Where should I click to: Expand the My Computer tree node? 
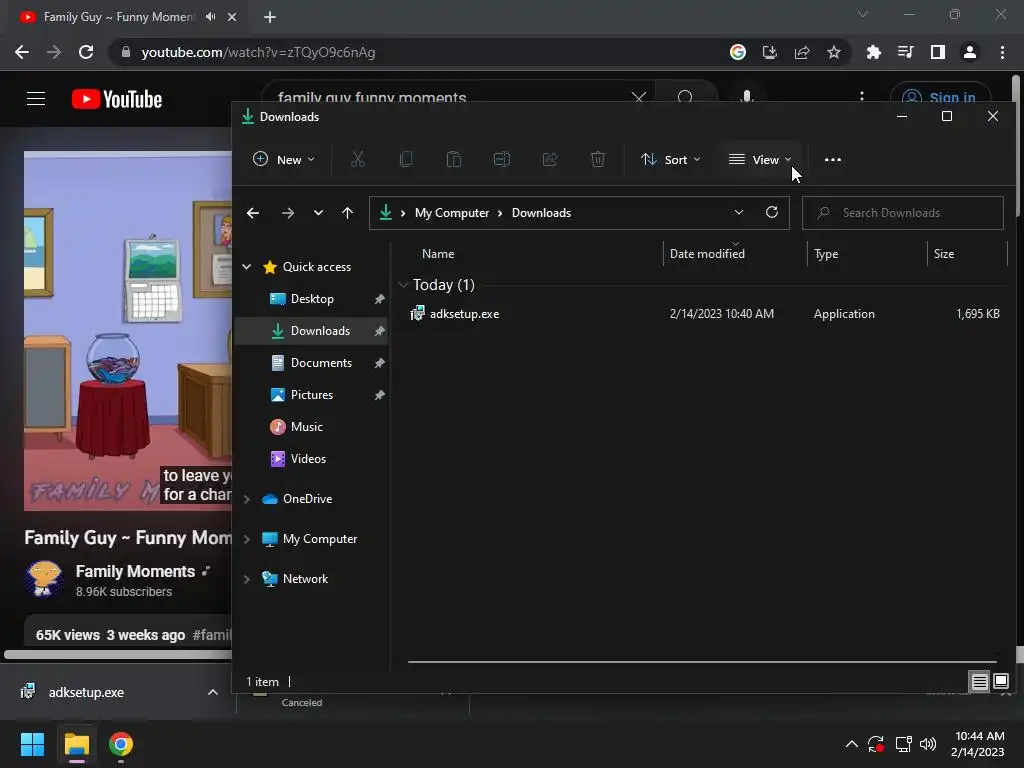tap(247, 539)
